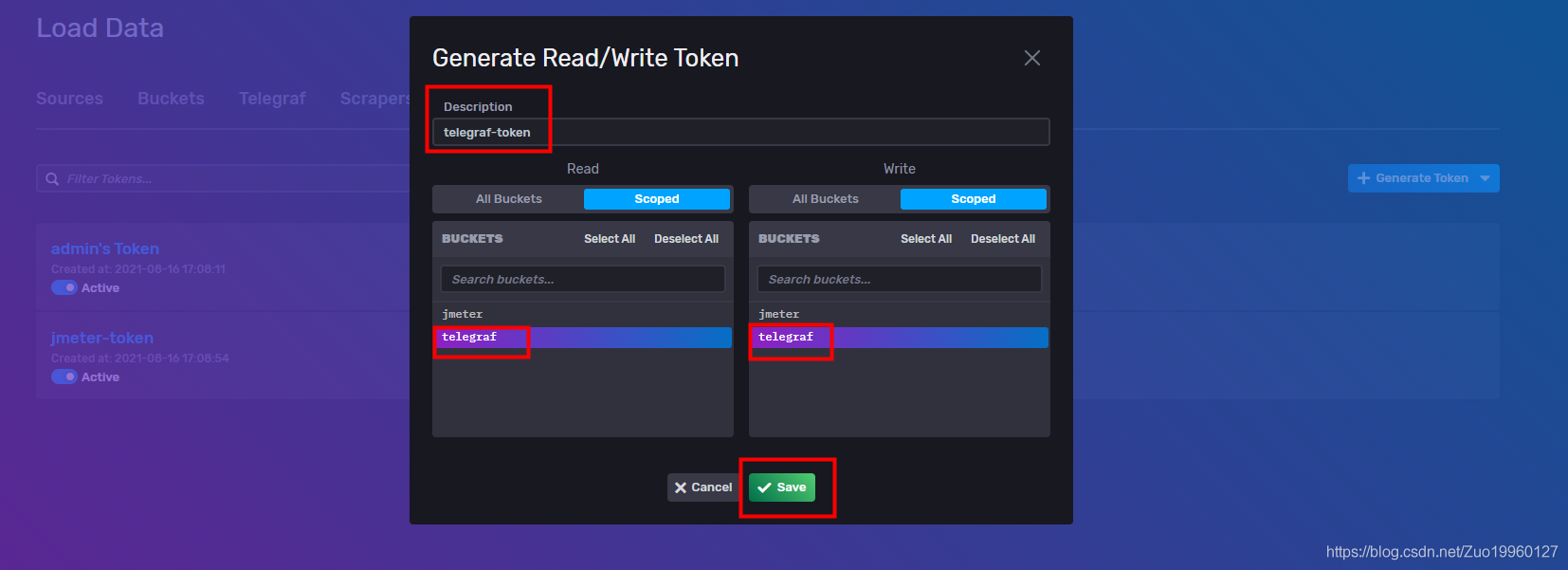The width and height of the screenshot is (1568, 570).
Task: Open the Buckets tab
Action: pyautogui.click(x=171, y=99)
